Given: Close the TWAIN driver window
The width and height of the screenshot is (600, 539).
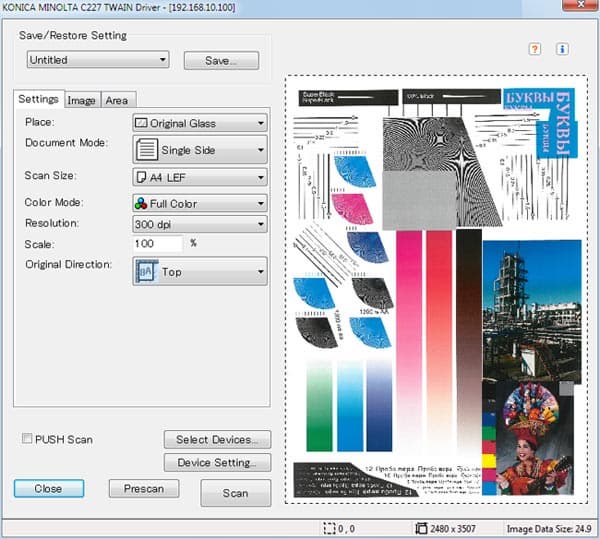Looking at the screenshot, I should click(580, 5).
